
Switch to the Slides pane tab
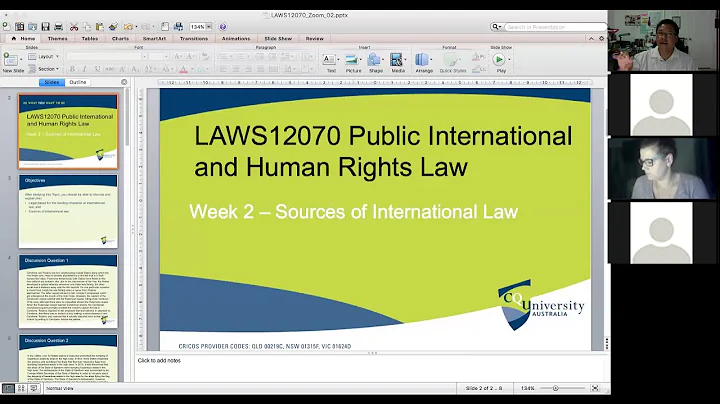(x=51, y=82)
